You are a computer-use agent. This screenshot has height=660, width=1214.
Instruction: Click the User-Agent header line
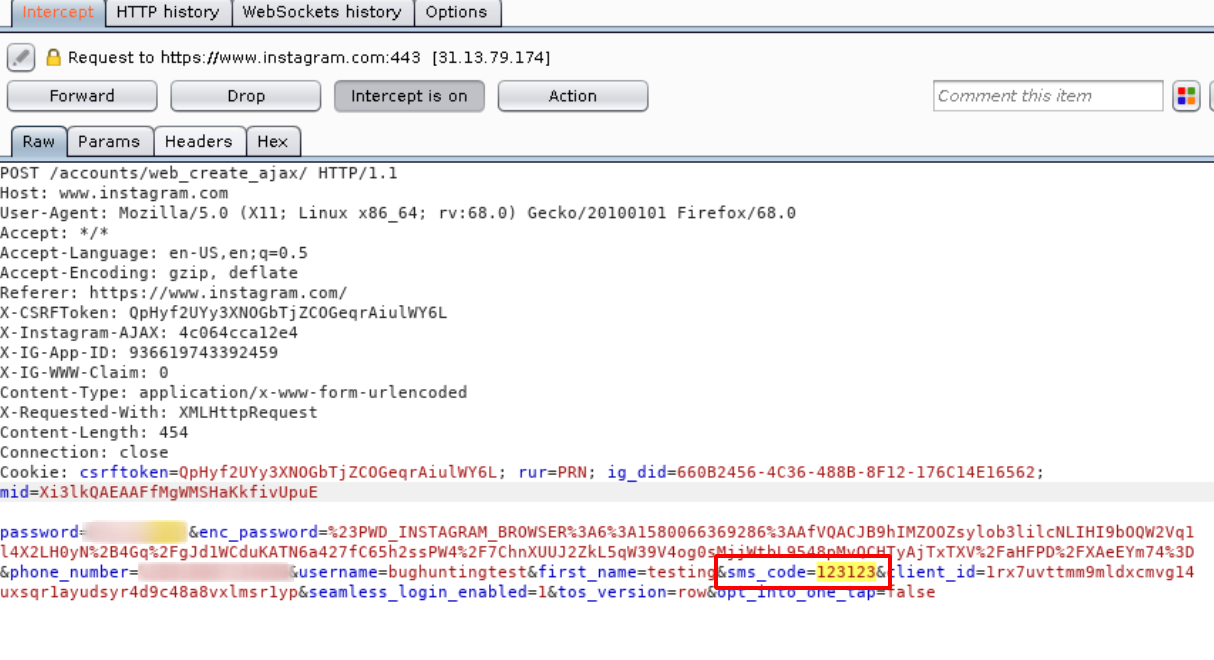398,213
